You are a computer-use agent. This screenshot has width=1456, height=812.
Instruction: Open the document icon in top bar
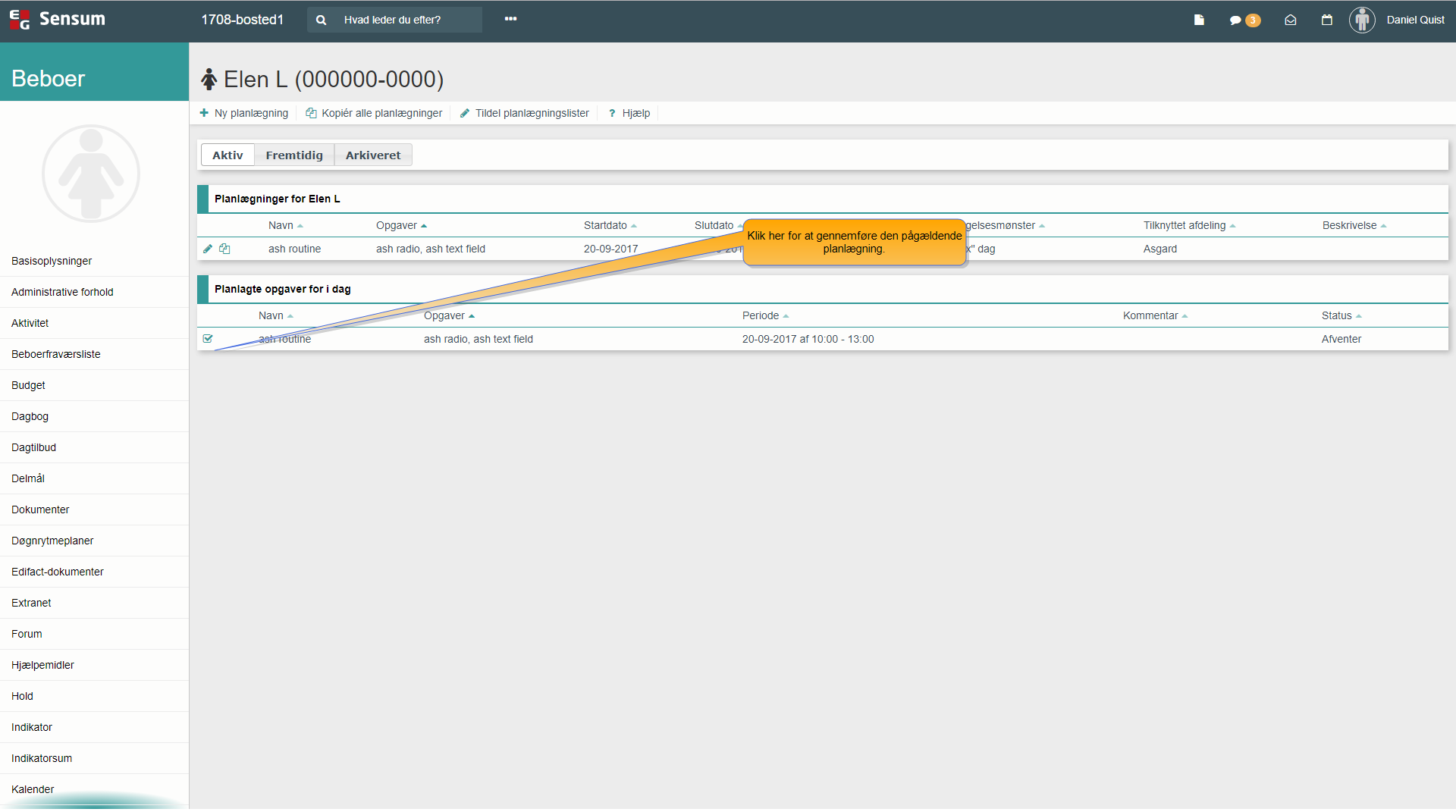pos(1199,20)
